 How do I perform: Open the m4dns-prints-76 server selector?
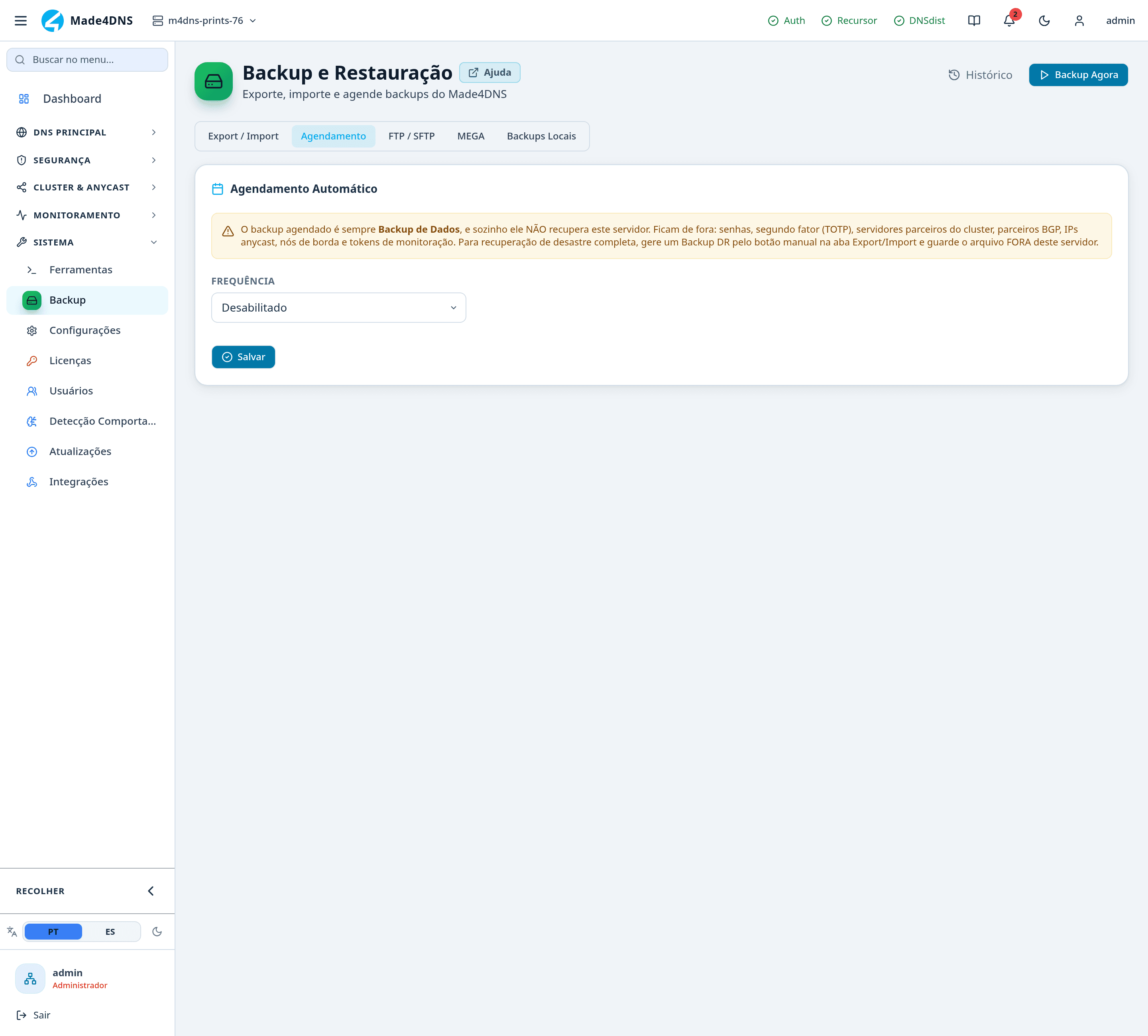[204, 20]
